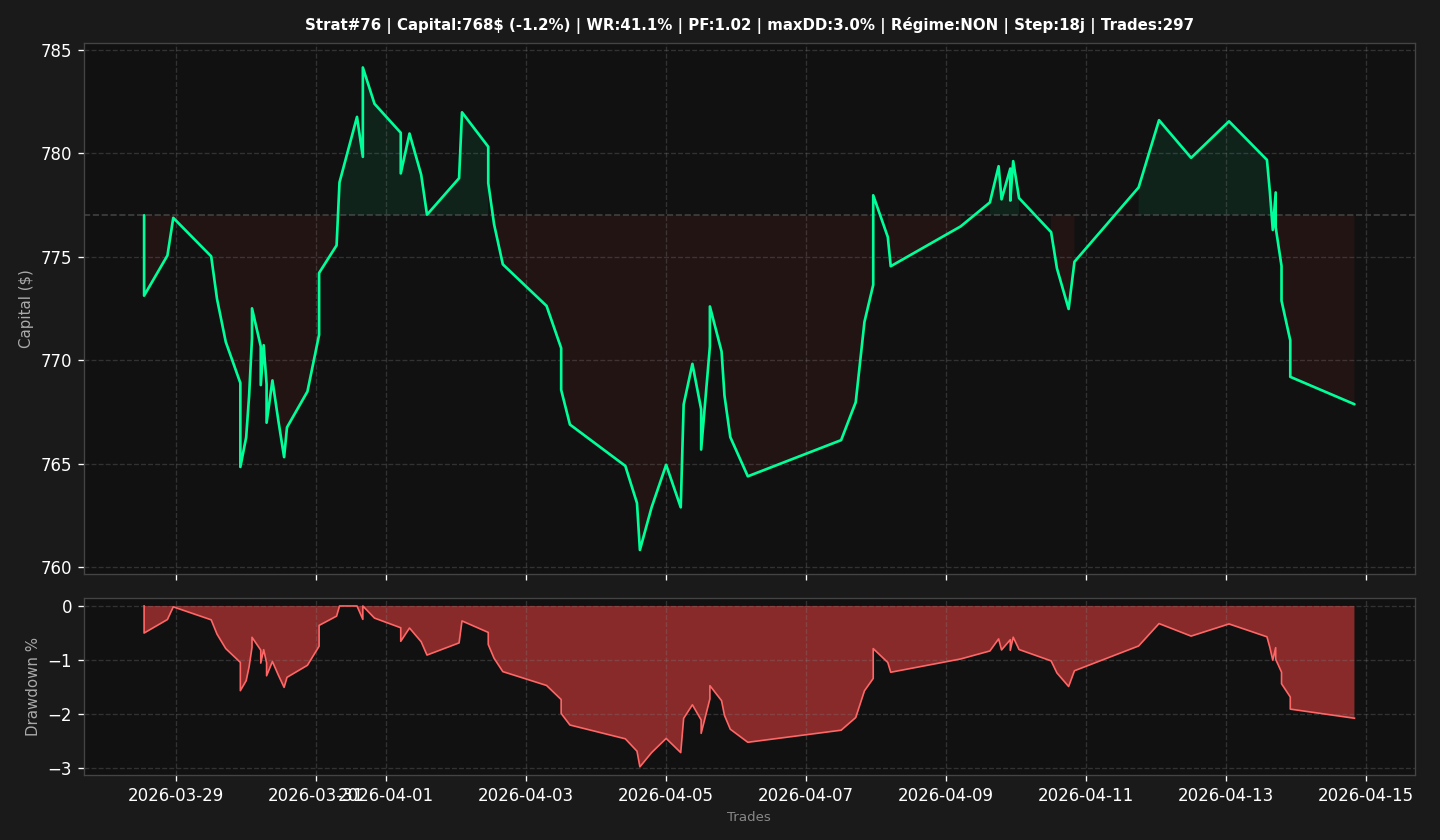Select the −1 drawdown axis tick label
The height and width of the screenshot is (840, 1440).
(60, 661)
